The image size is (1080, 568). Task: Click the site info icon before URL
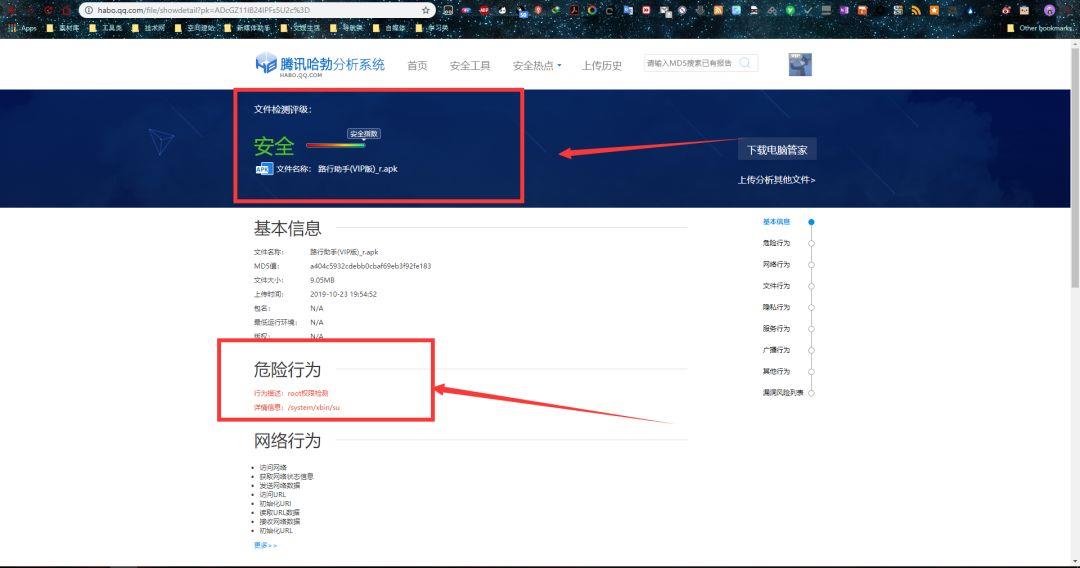point(88,10)
